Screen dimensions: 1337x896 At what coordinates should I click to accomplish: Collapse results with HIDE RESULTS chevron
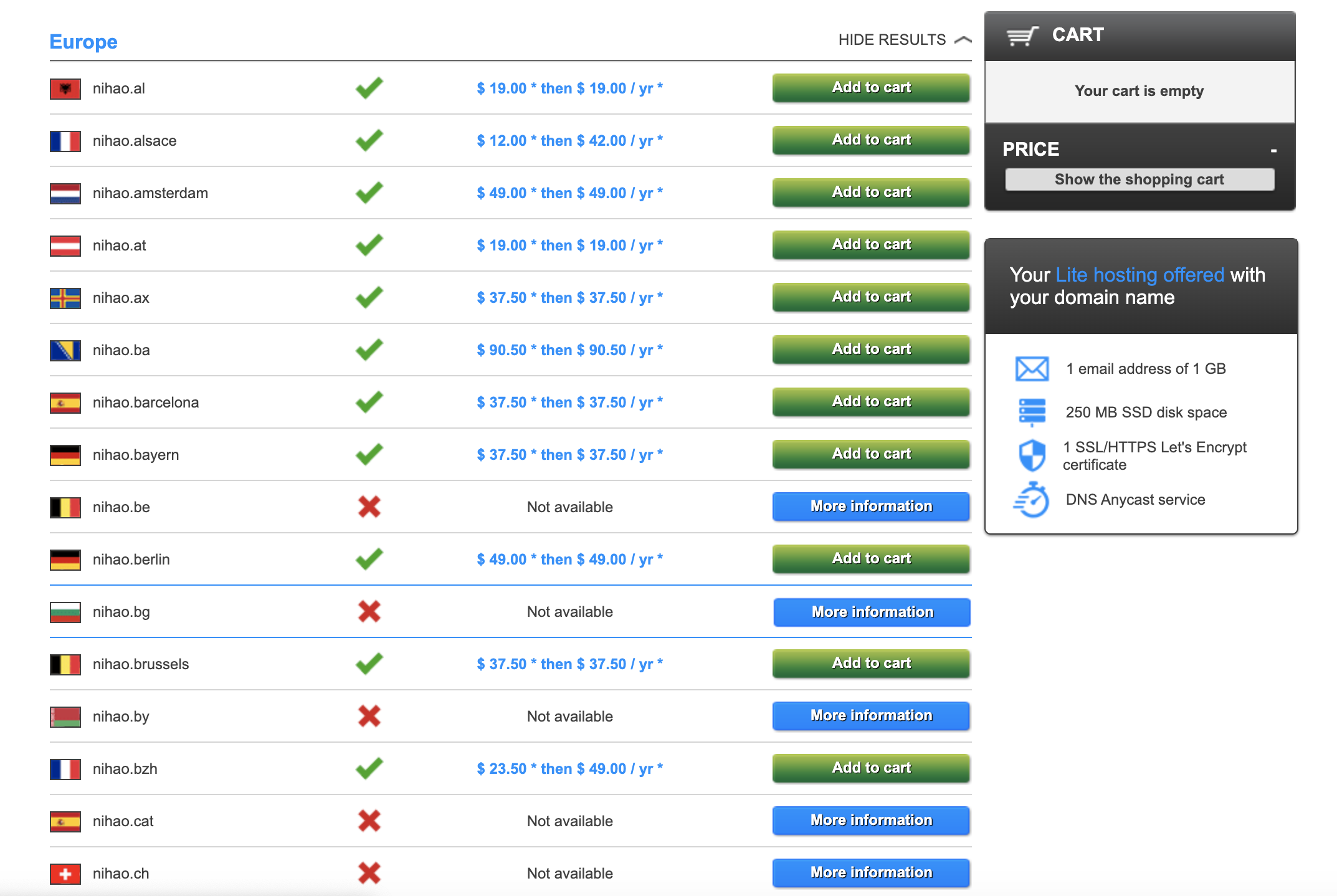coord(963,40)
